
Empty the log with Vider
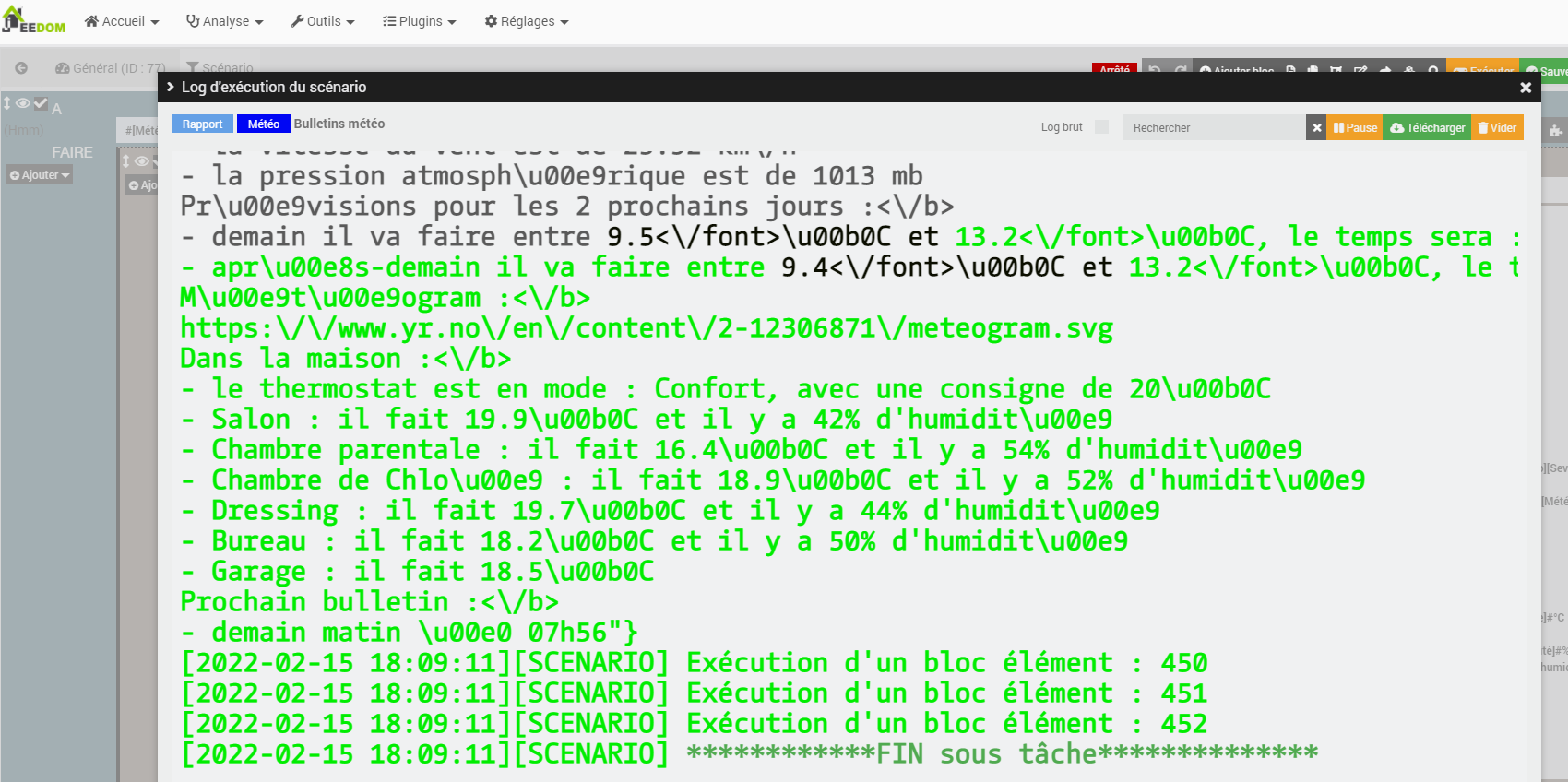[x=1498, y=127]
